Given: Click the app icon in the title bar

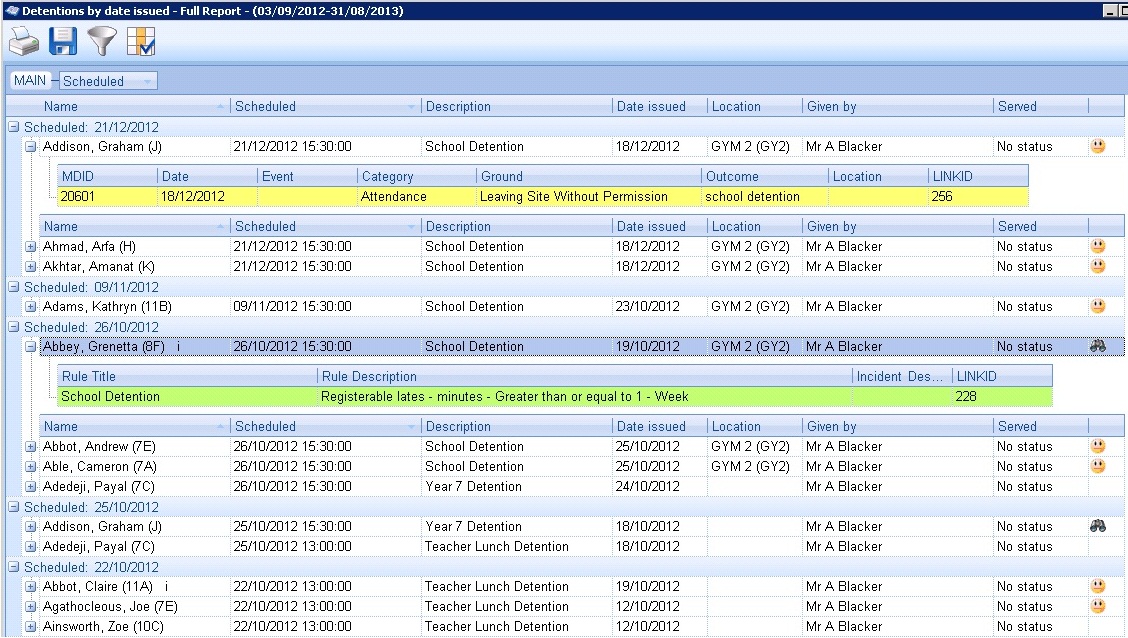Looking at the screenshot, I should point(12,11).
